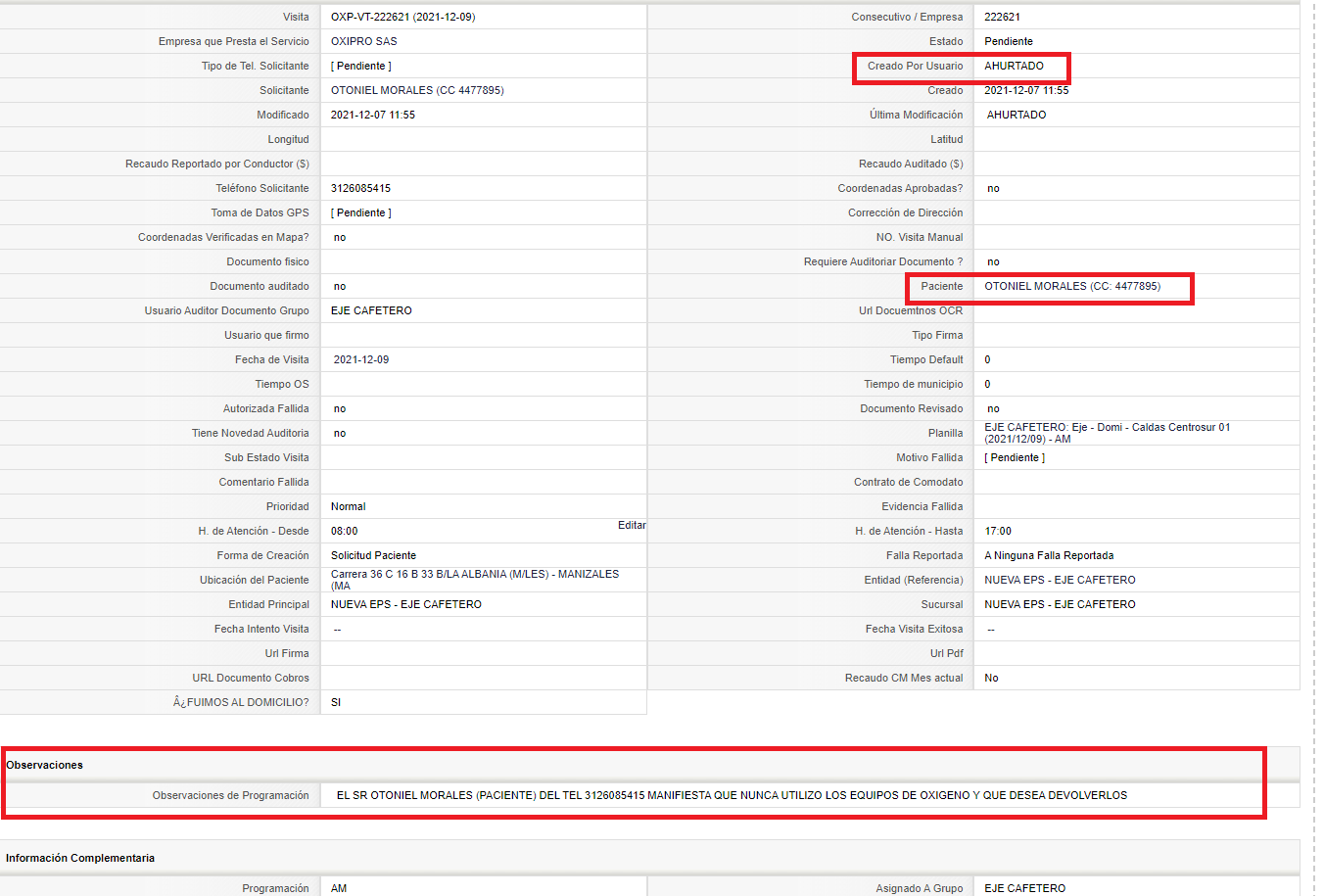Click Ubicación del Paciente address Carrera 36 C

[x=475, y=580]
